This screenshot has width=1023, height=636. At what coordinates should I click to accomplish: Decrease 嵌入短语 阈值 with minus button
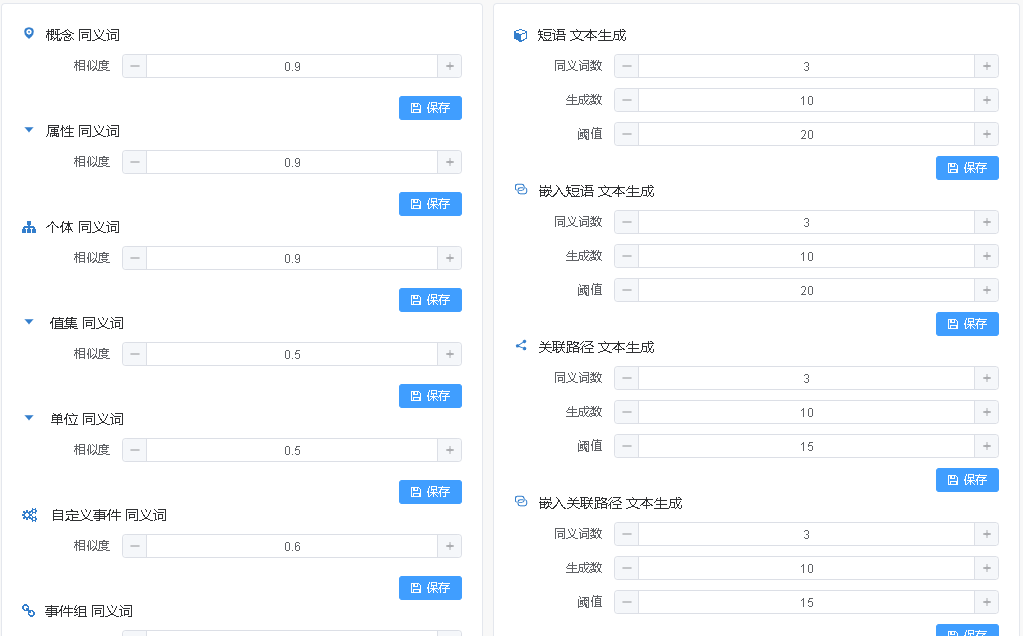tap(625, 289)
